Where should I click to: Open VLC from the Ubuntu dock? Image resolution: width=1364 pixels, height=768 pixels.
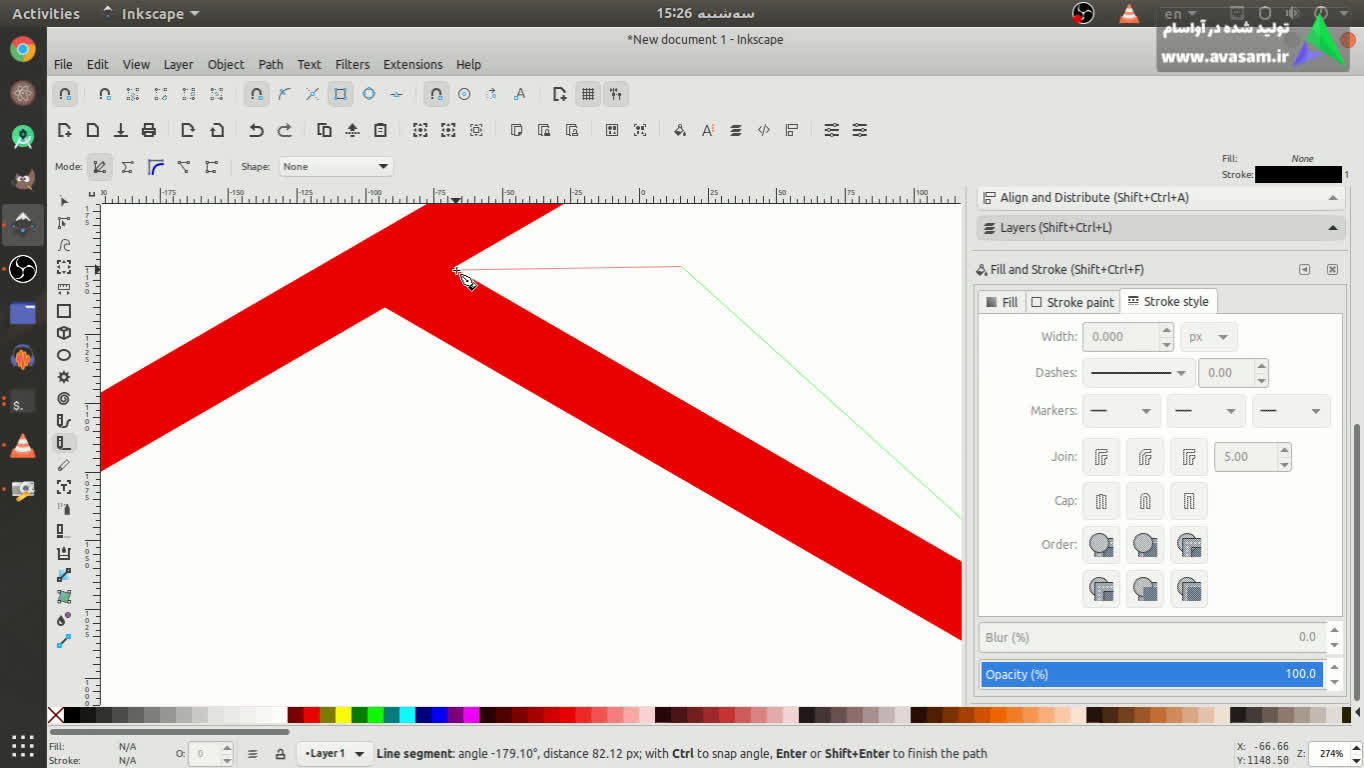(22, 446)
